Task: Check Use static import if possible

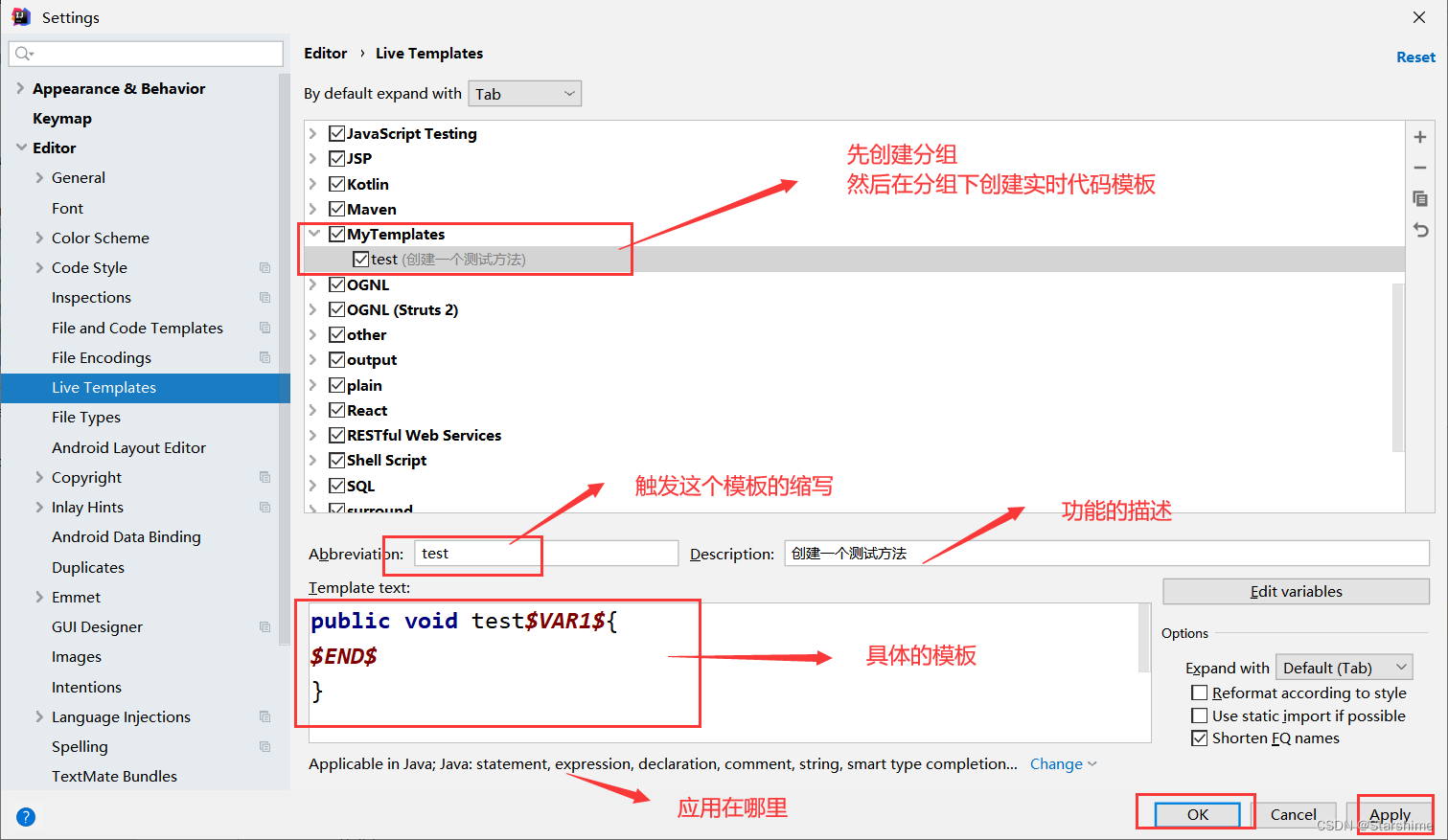Action: coord(1199,715)
